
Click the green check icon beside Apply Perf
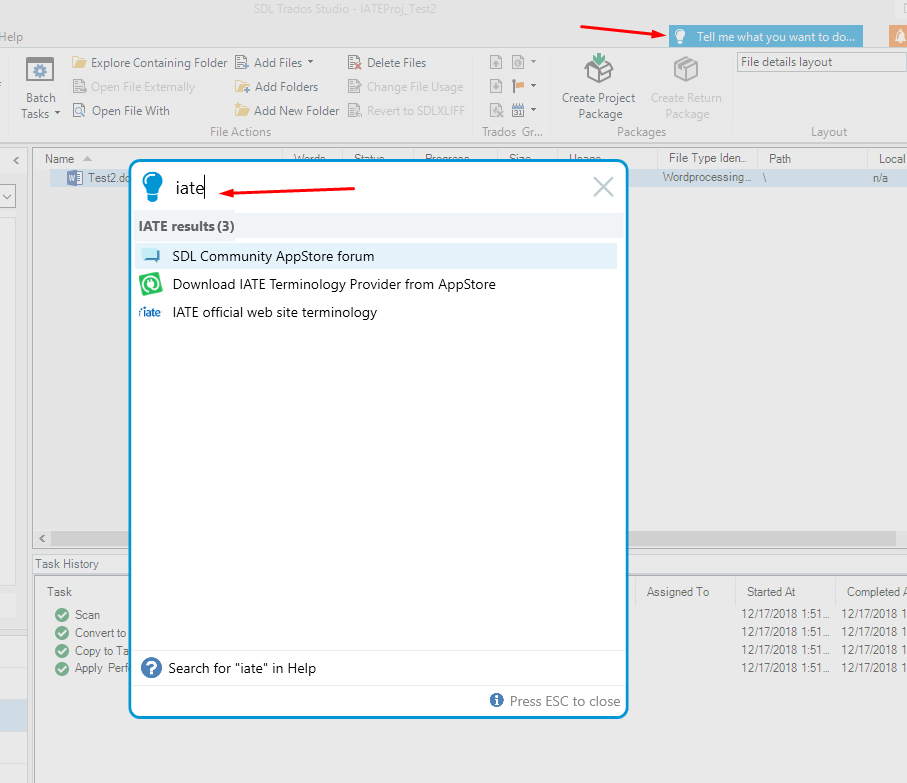click(62, 668)
